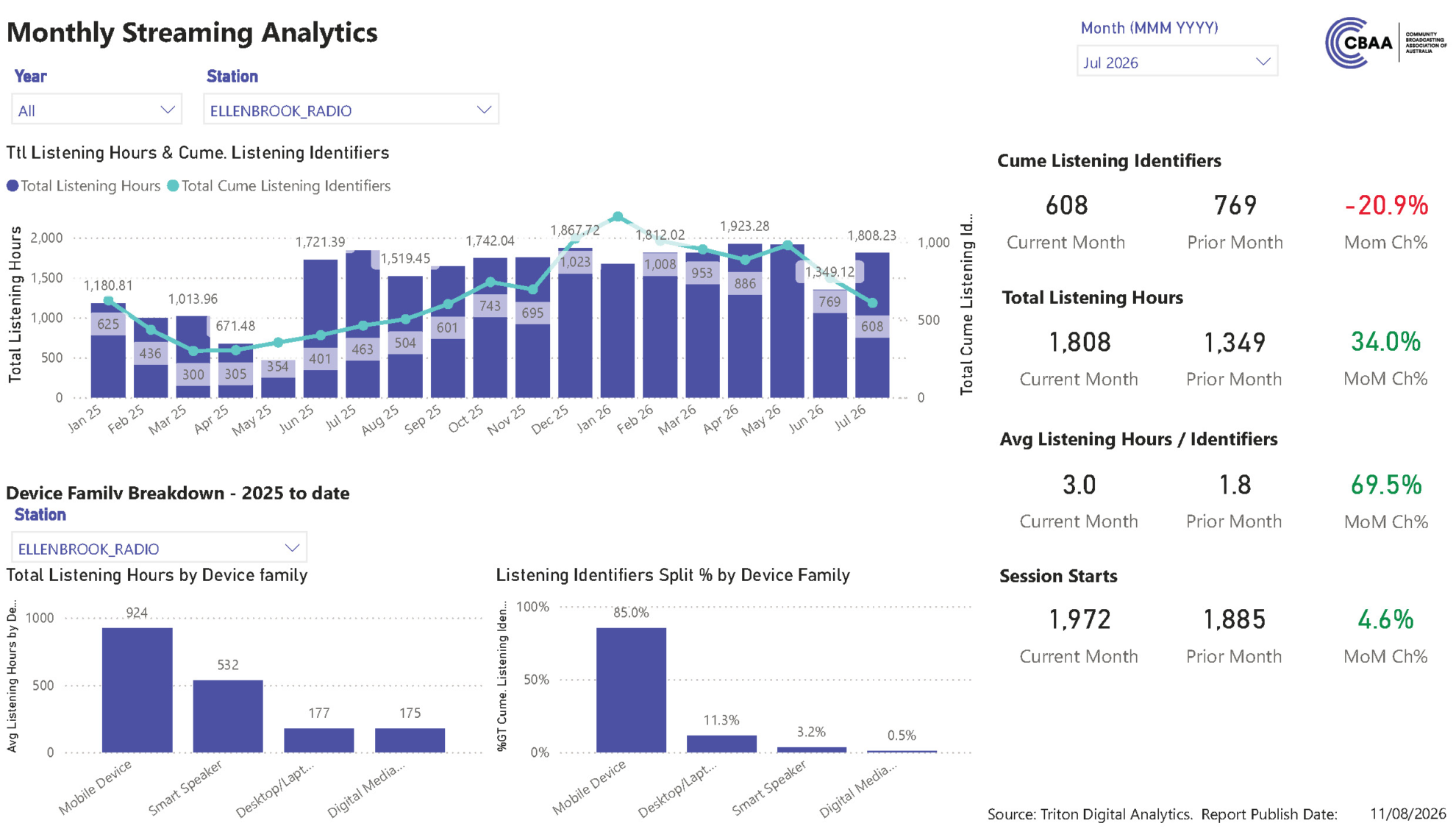Click Desktop/Laptop 11.3% bar
The image size is (1456, 840).
[x=721, y=744]
